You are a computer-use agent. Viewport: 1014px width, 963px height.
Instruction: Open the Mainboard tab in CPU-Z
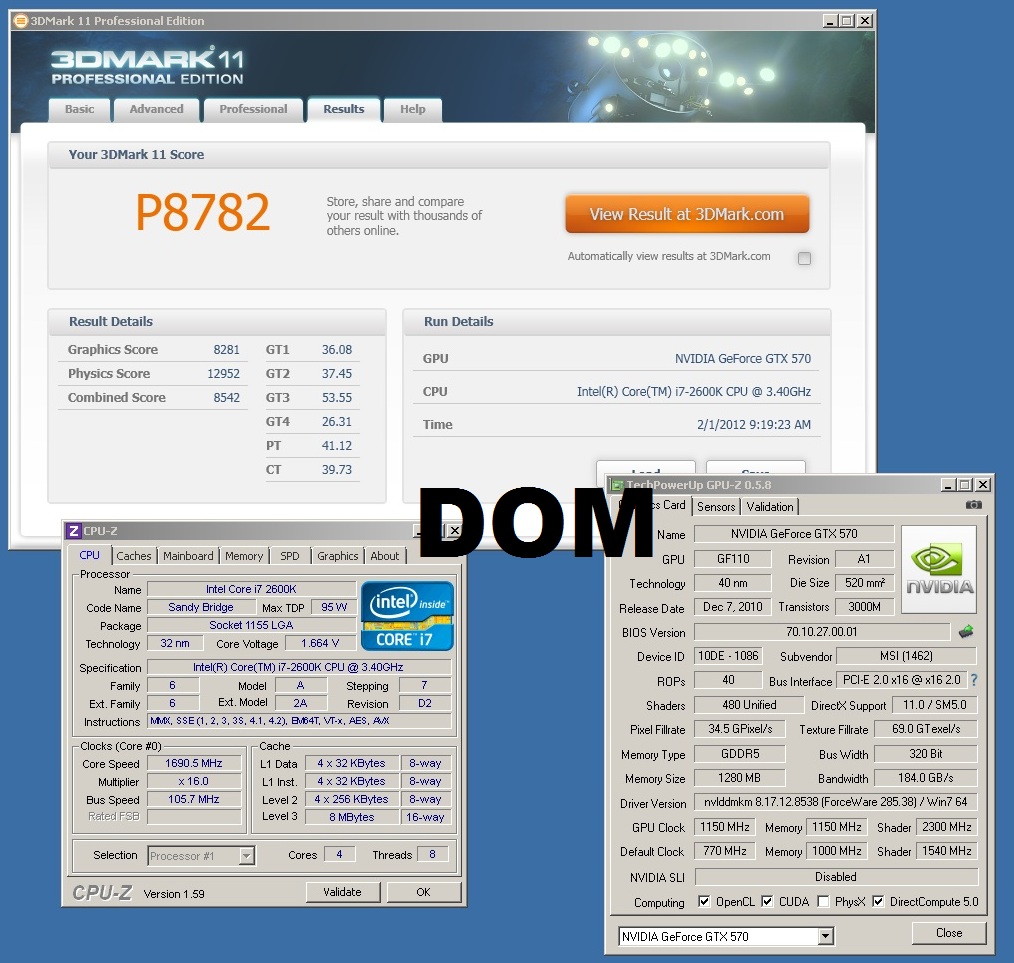coord(188,556)
